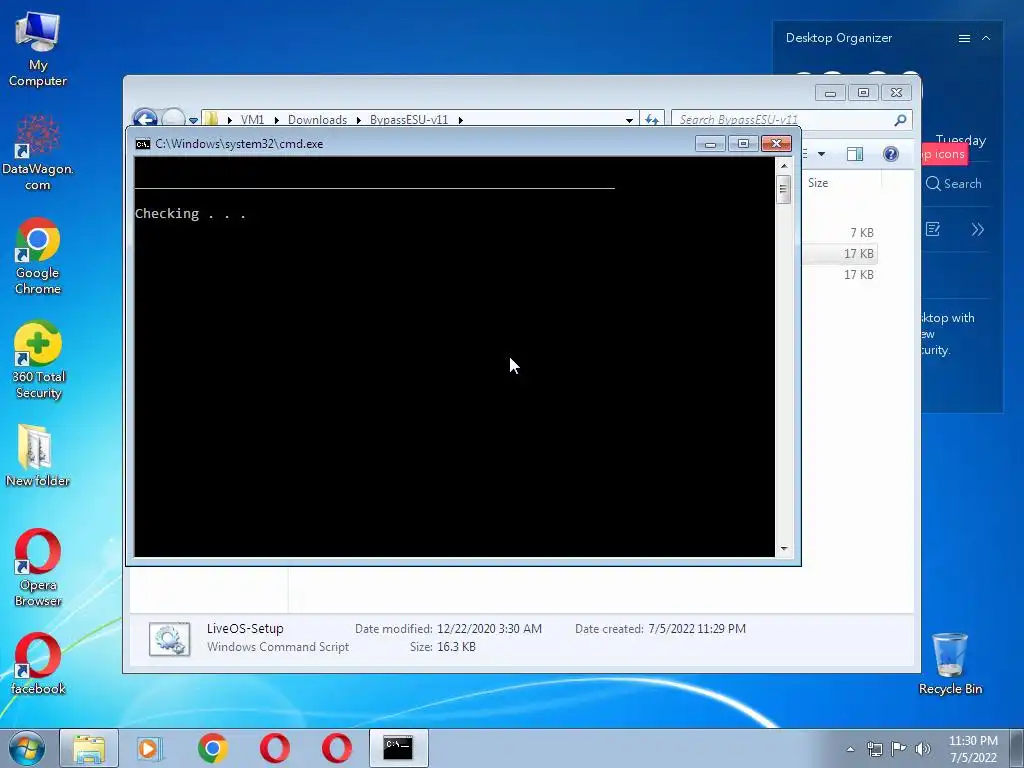Open the taskbar clock and date

pyautogui.click(x=973, y=749)
